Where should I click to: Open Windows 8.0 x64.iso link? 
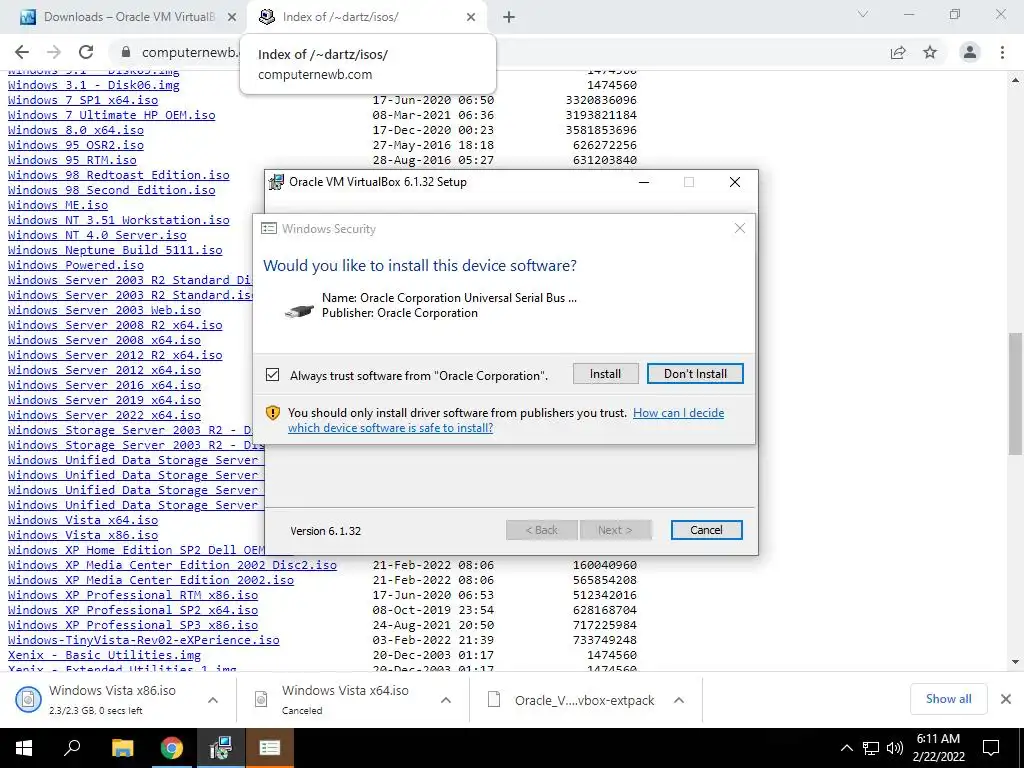pos(76,130)
